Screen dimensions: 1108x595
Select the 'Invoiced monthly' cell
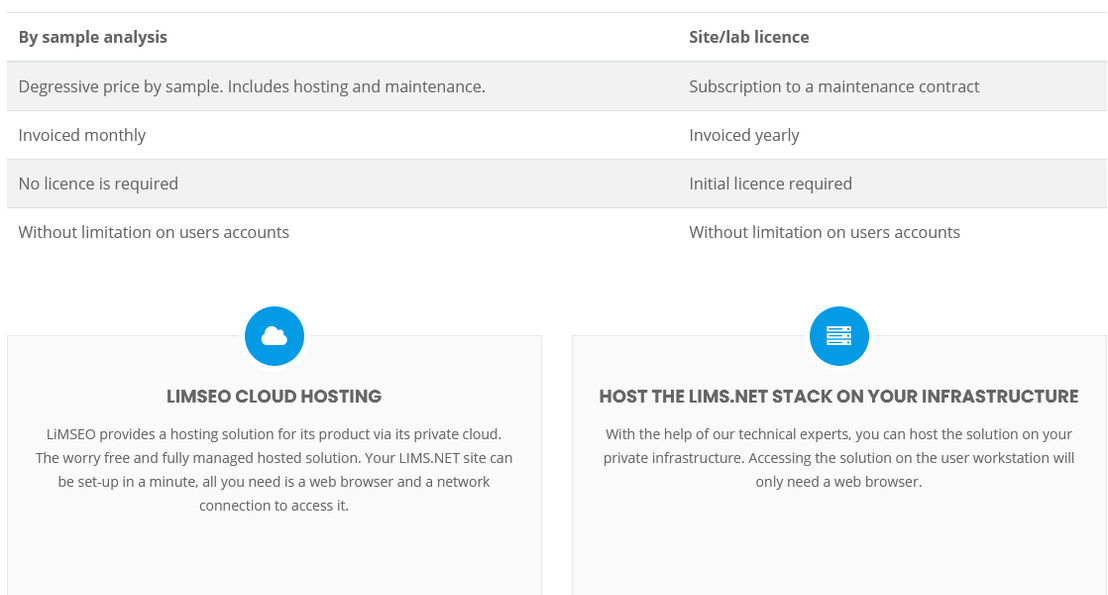[x=342, y=135]
